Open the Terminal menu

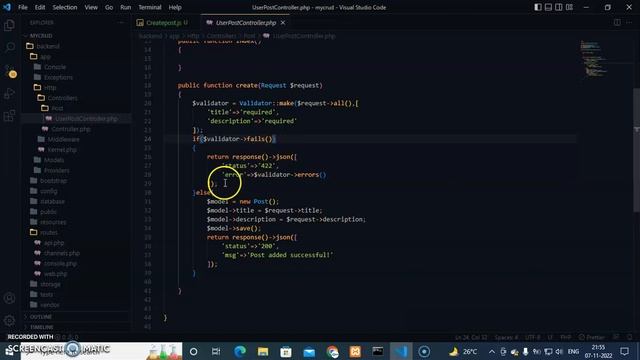pos(149,7)
